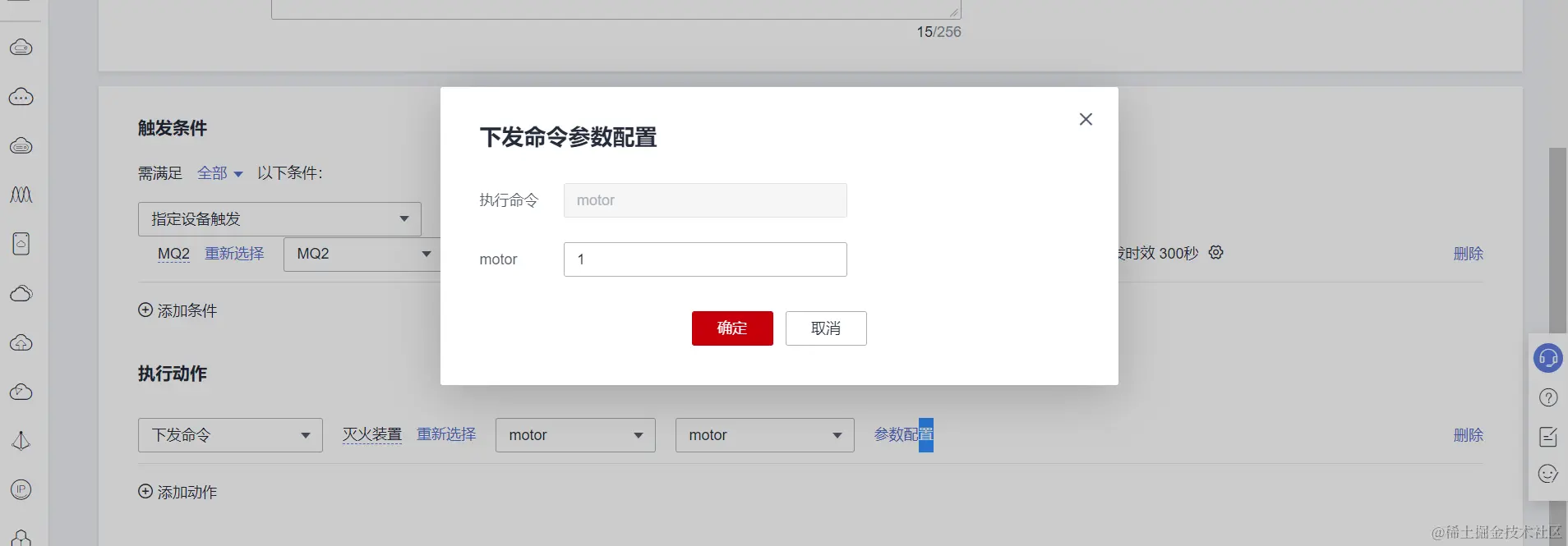Focus the motor parameter field containing 1
Viewport: 1568px width, 546px height.
(x=705, y=259)
